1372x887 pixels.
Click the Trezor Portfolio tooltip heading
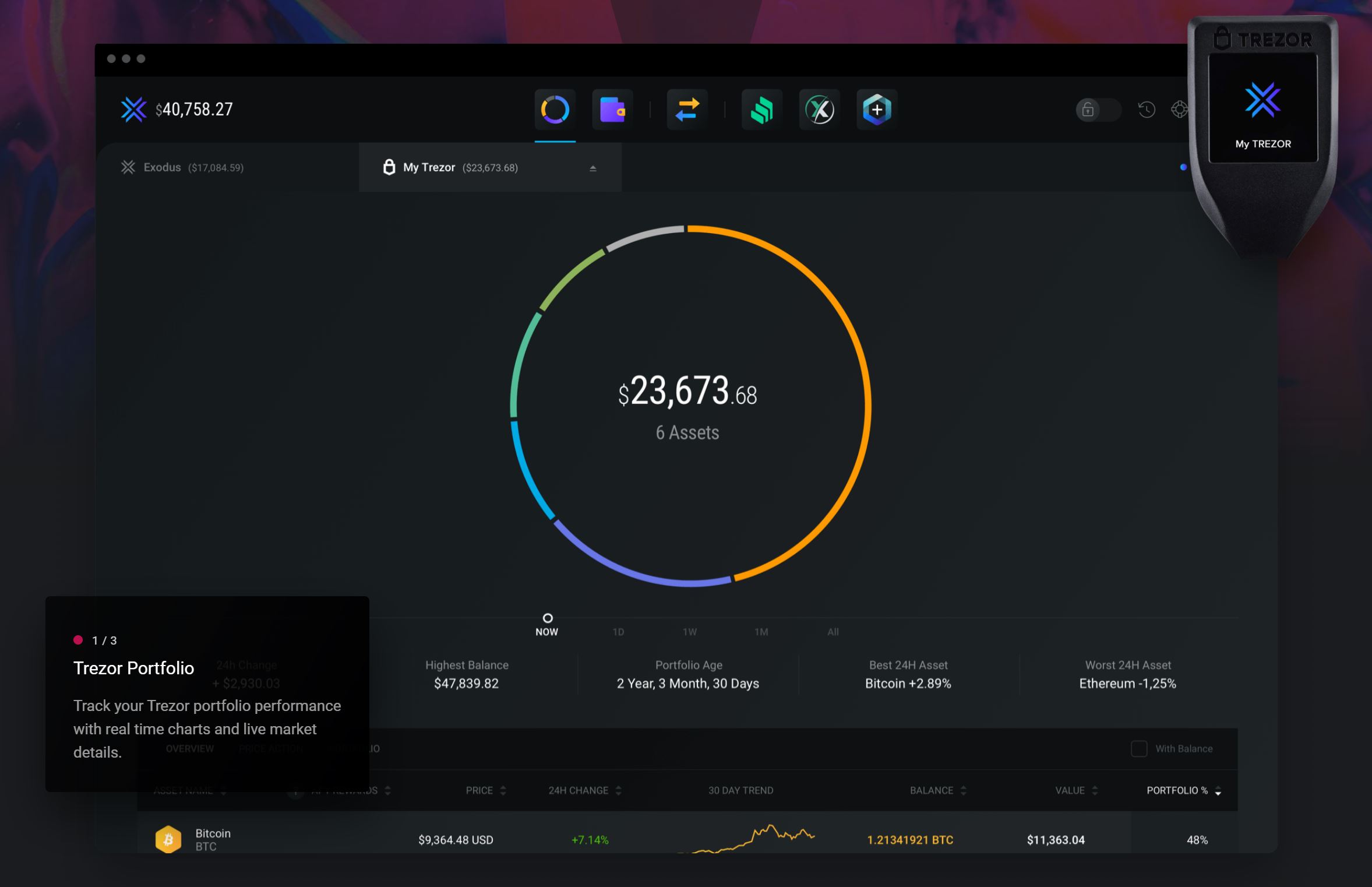[133, 668]
